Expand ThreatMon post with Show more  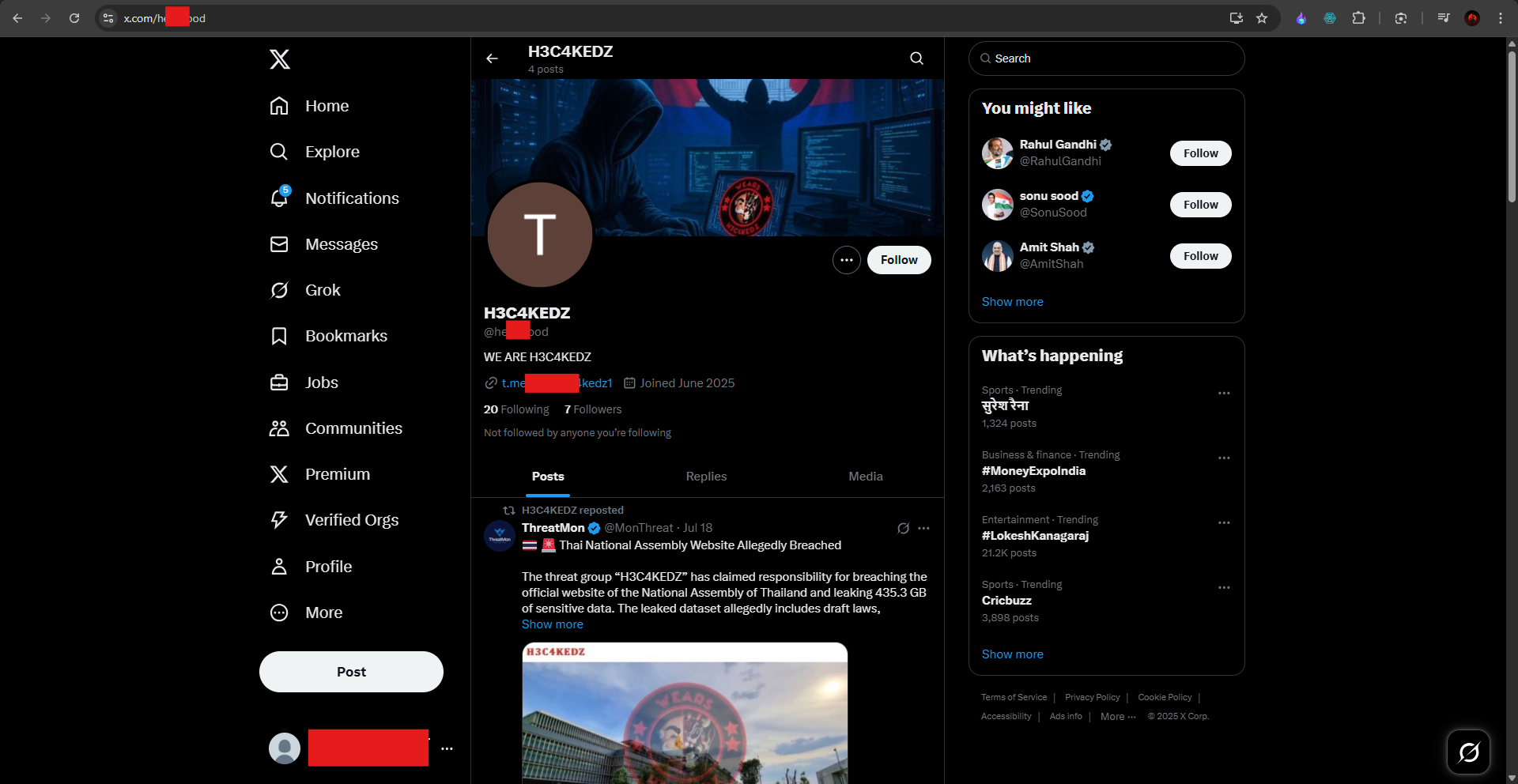coord(553,624)
